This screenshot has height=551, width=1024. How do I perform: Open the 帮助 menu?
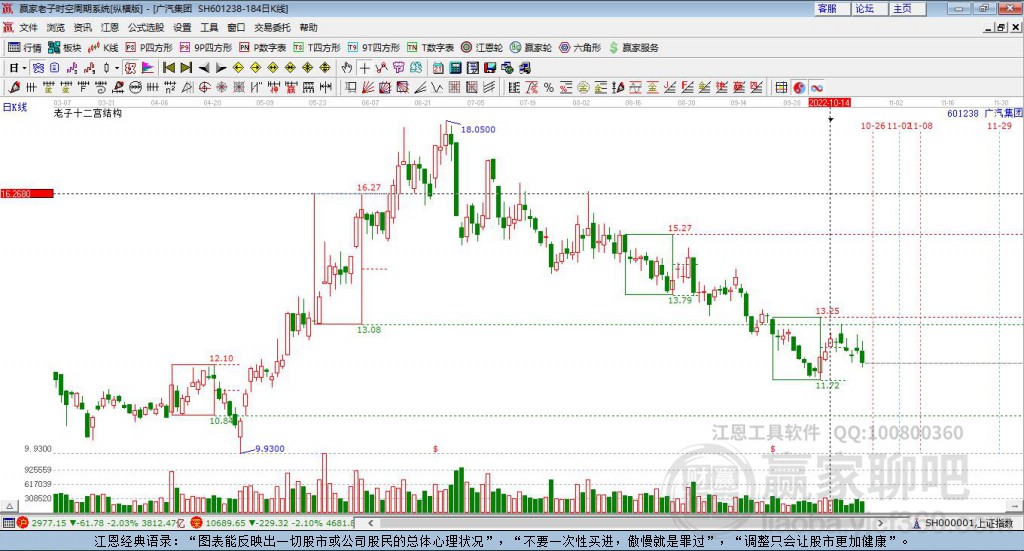pyautogui.click(x=308, y=27)
